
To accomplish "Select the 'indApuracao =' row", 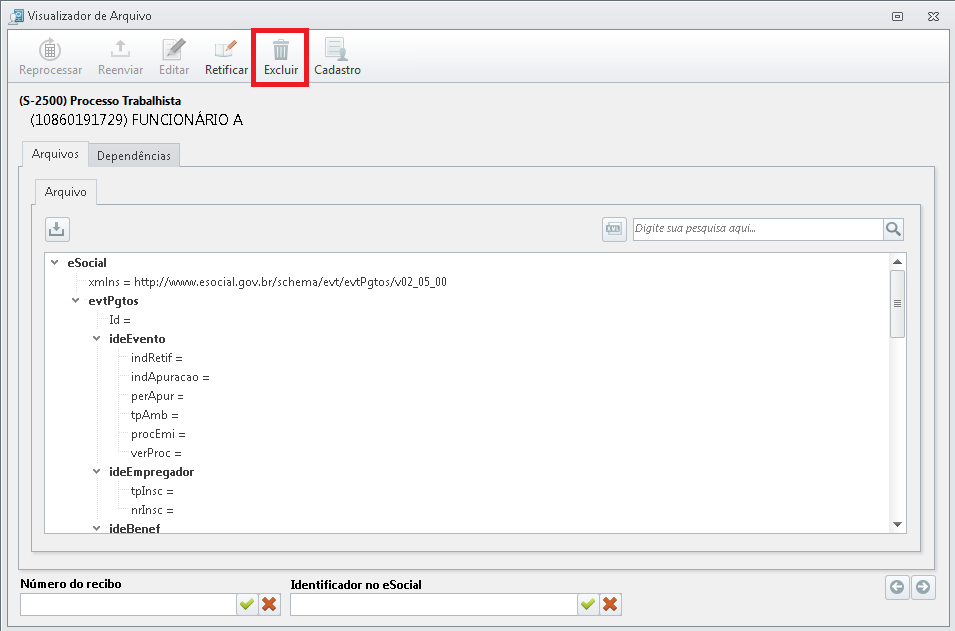I will click(x=170, y=377).
